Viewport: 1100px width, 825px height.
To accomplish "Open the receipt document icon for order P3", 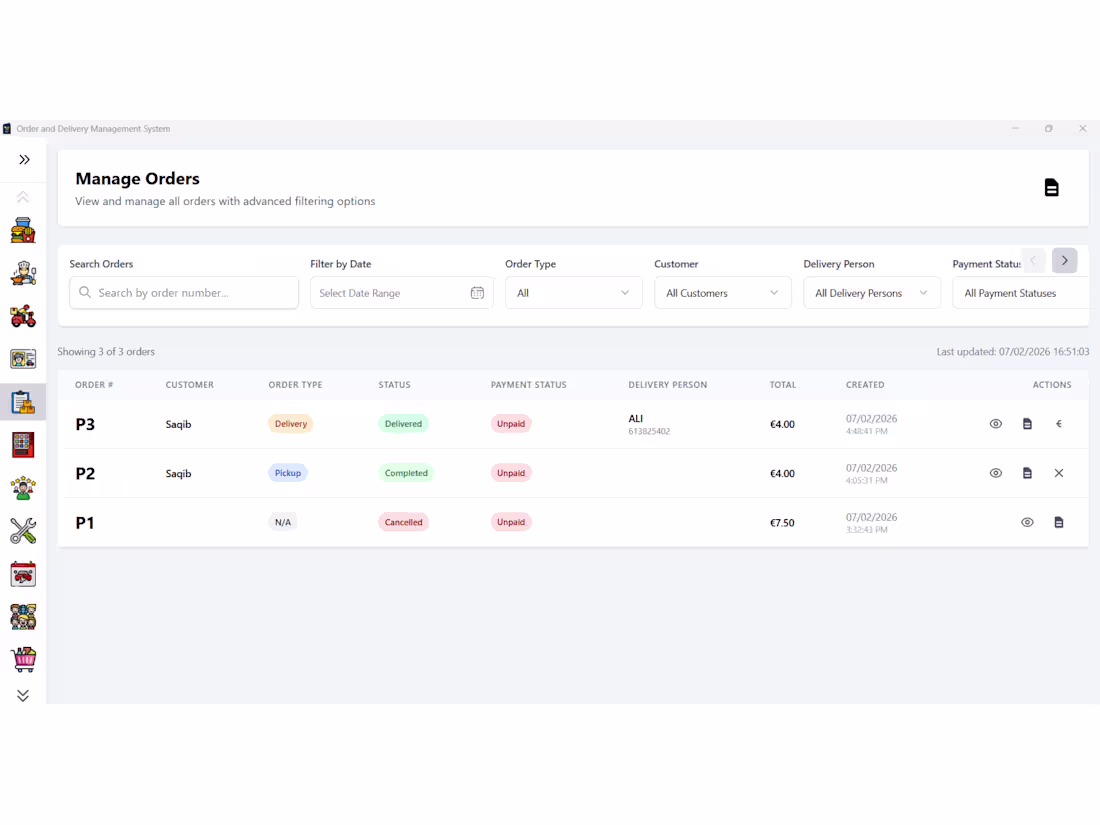I will pos(1027,424).
